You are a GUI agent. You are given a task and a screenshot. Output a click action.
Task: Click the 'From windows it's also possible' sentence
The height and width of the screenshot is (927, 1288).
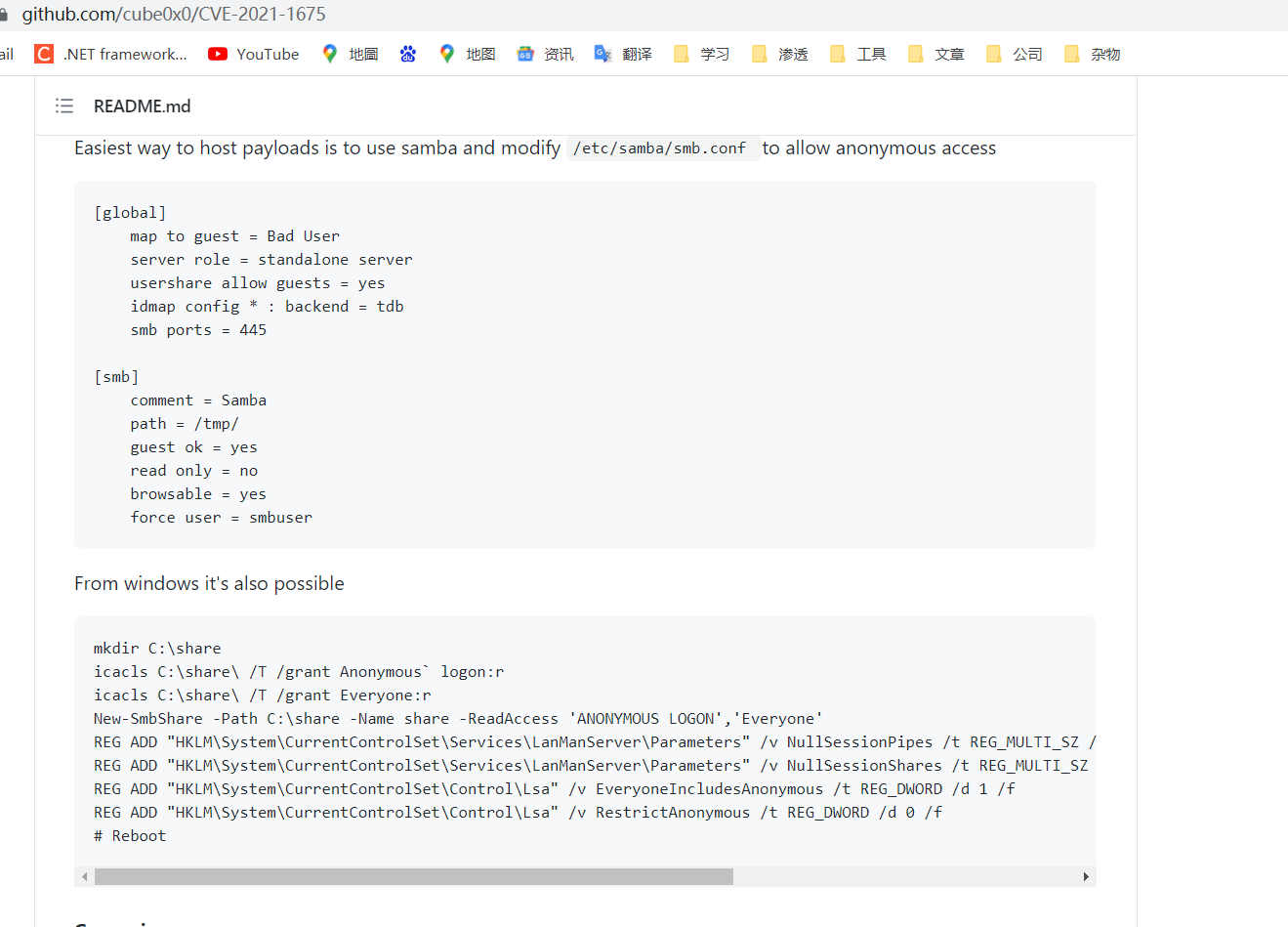click(x=209, y=583)
